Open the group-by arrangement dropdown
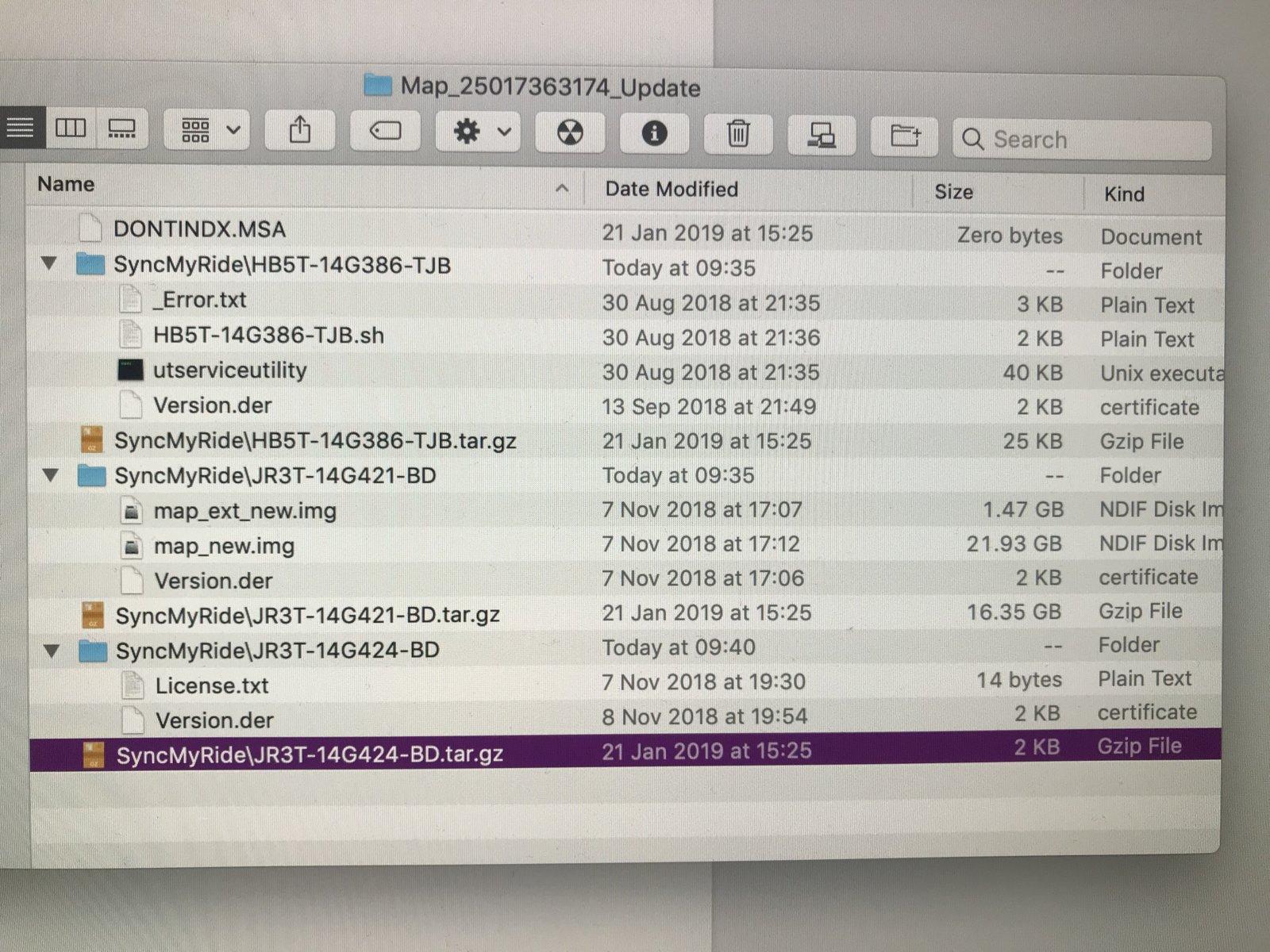The image size is (1270, 952). 208,129
